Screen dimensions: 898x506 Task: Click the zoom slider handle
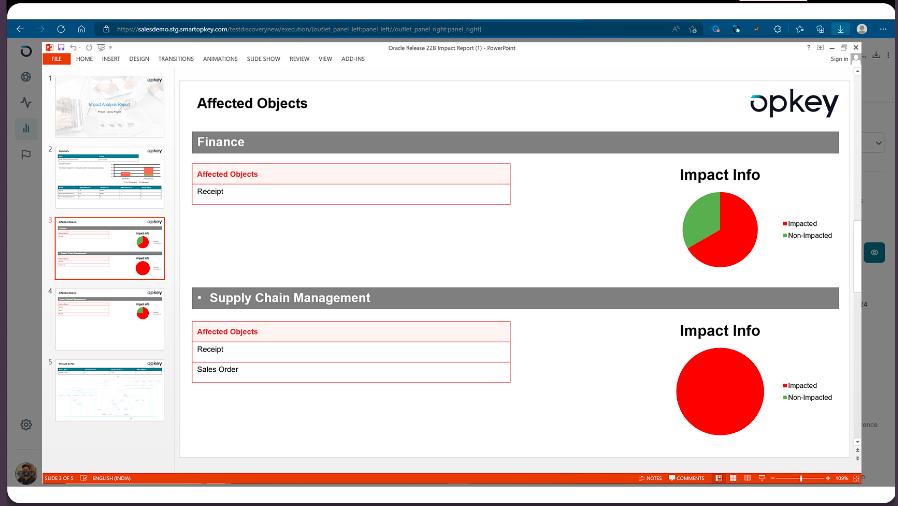point(801,478)
